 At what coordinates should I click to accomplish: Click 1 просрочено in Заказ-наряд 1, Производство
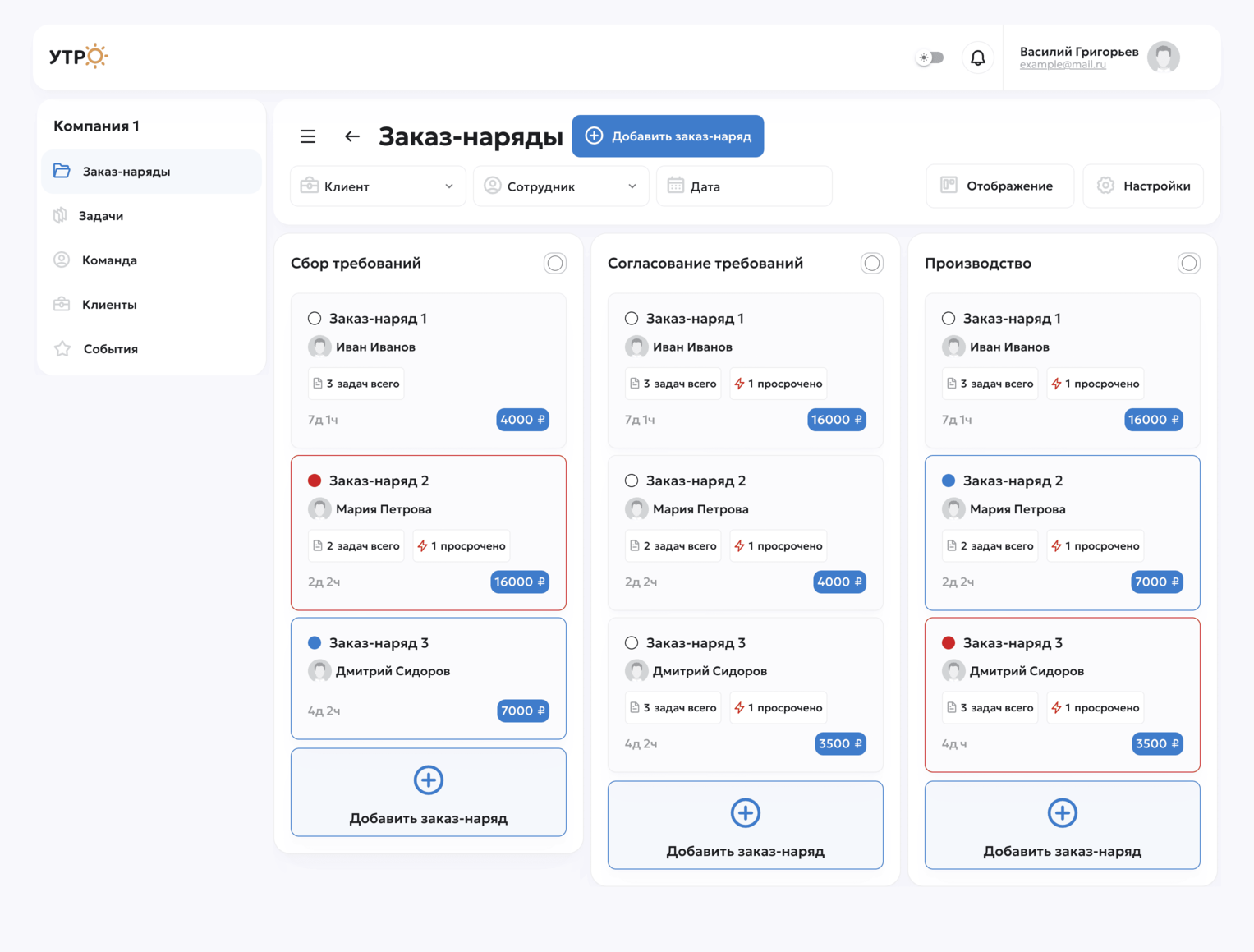(1096, 384)
